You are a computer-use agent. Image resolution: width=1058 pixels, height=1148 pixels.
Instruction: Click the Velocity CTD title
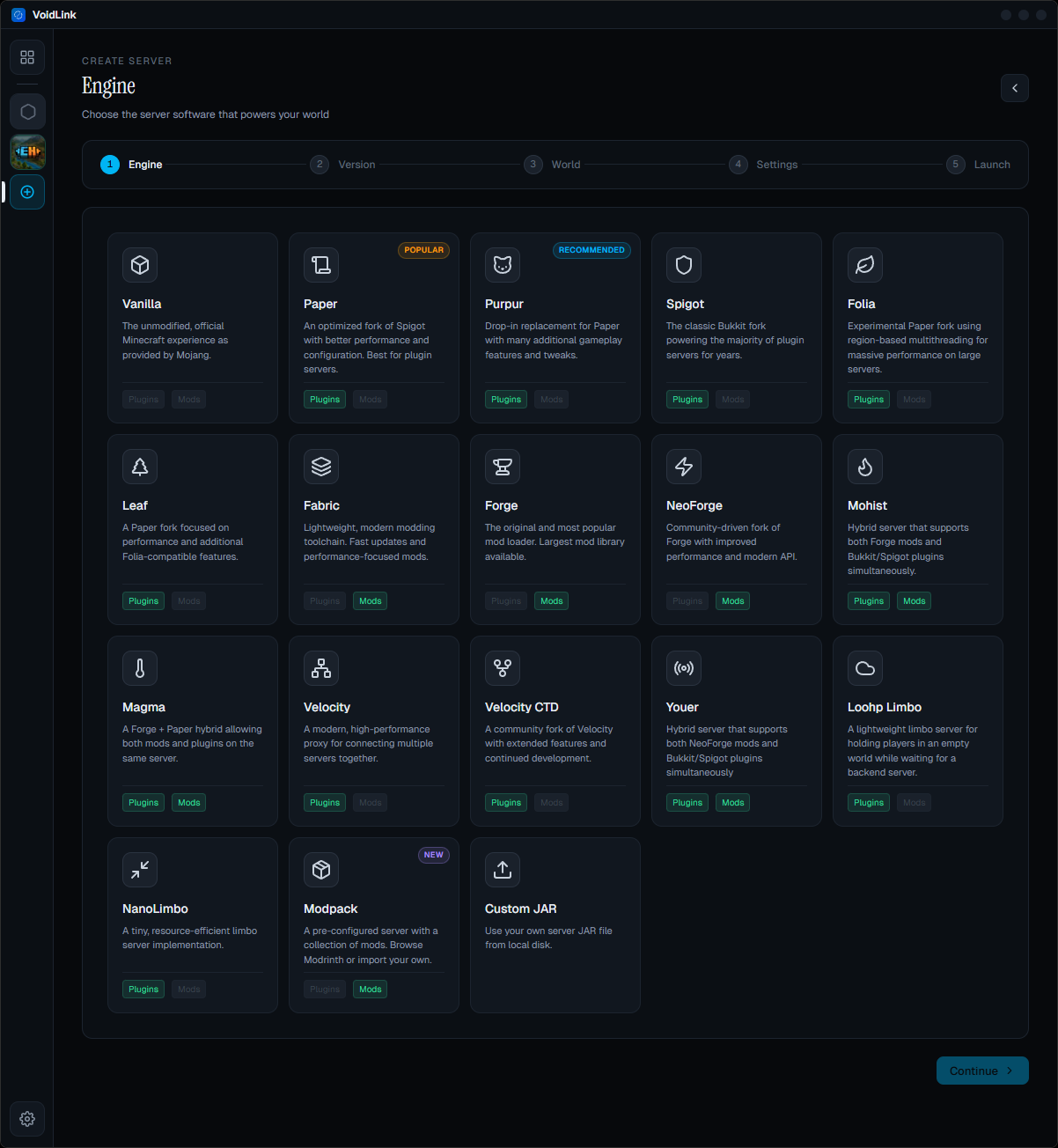pyautogui.click(x=522, y=707)
